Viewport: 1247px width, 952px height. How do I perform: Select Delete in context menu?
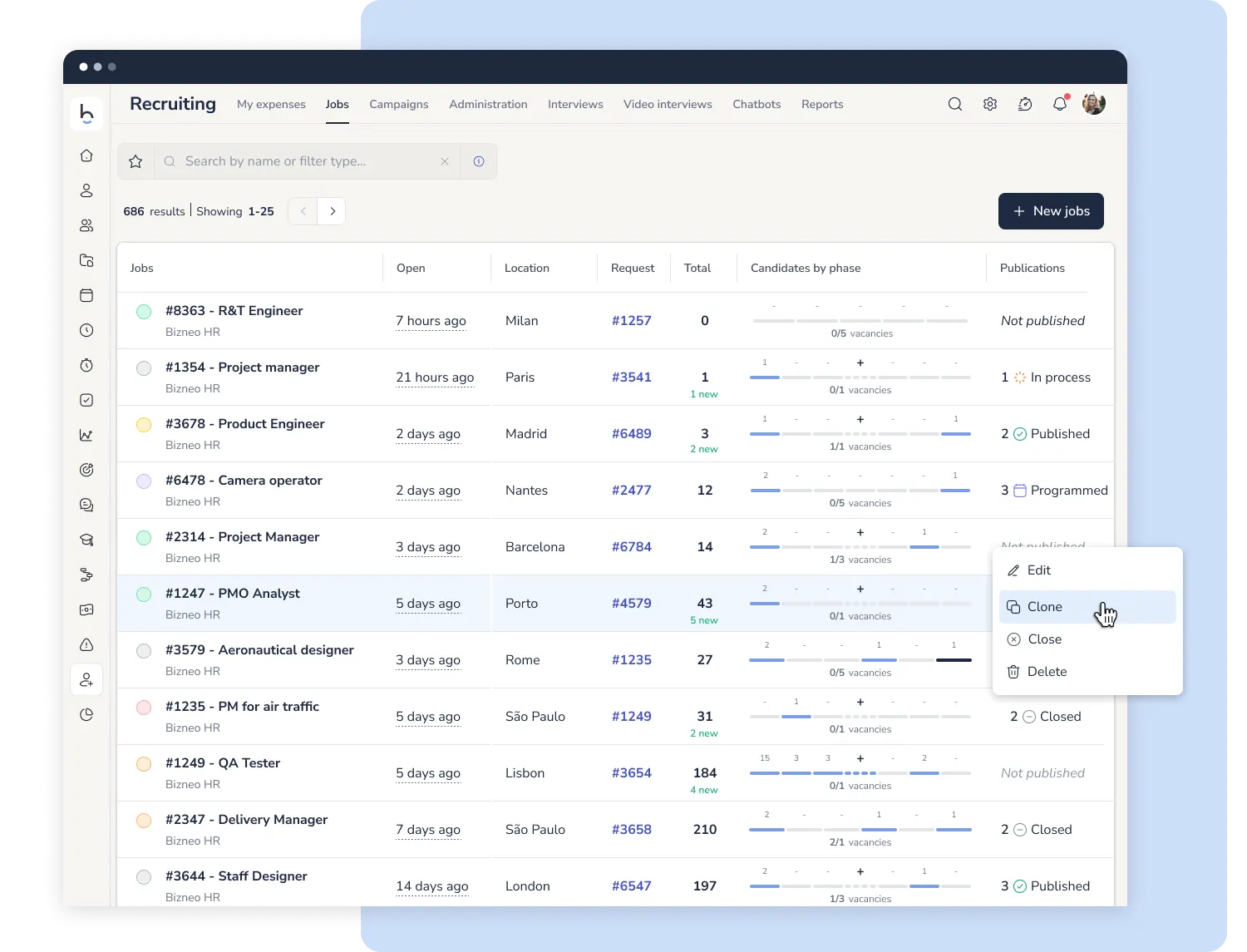point(1087,672)
